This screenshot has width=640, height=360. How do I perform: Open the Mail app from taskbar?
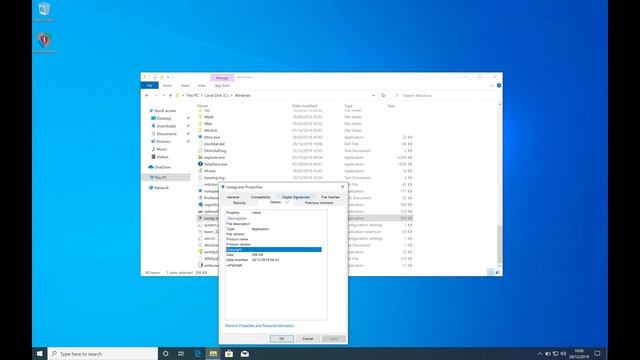click(x=244, y=353)
